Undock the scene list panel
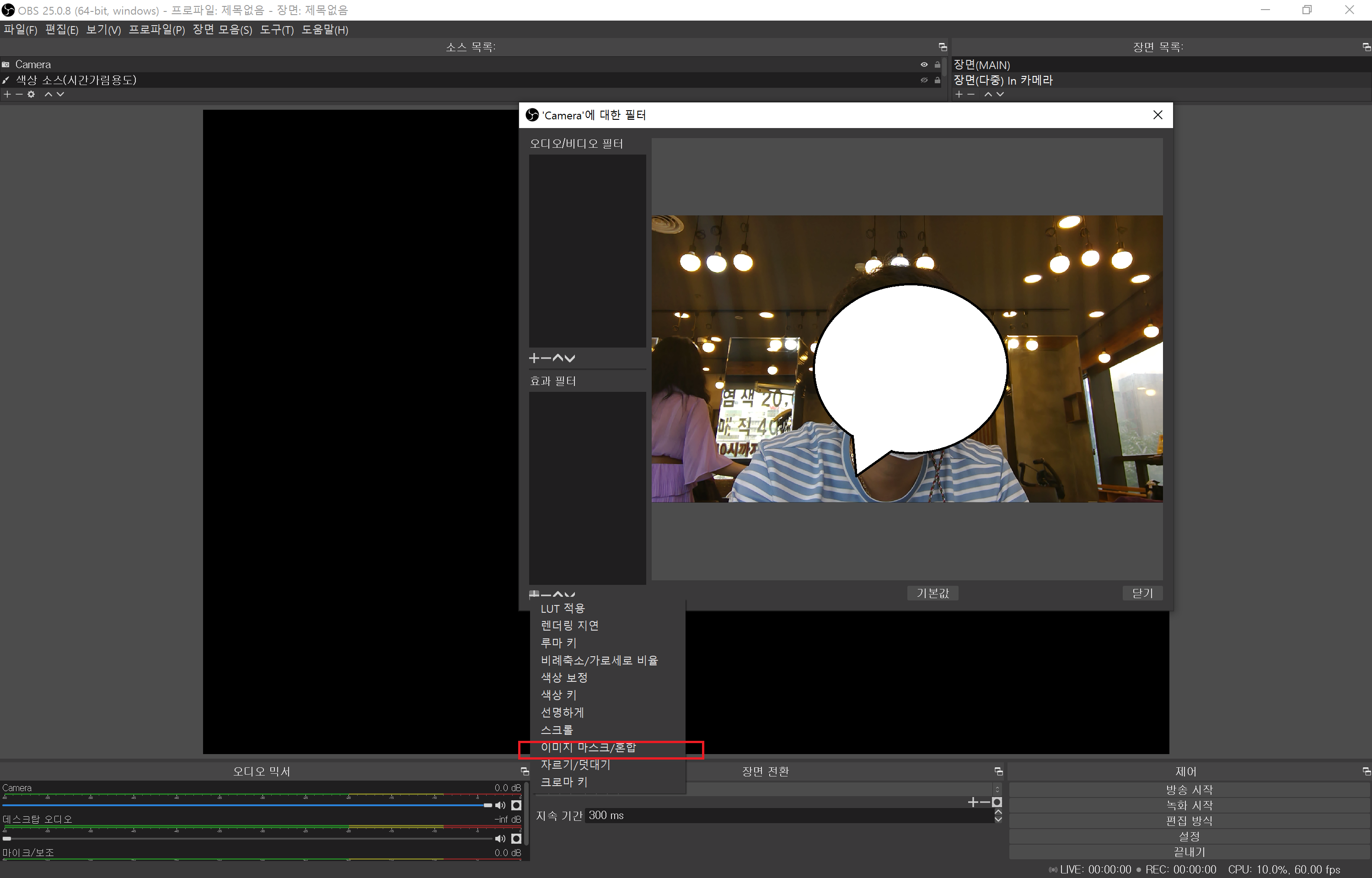Screen dimensions: 1372x878 tap(1367, 47)
